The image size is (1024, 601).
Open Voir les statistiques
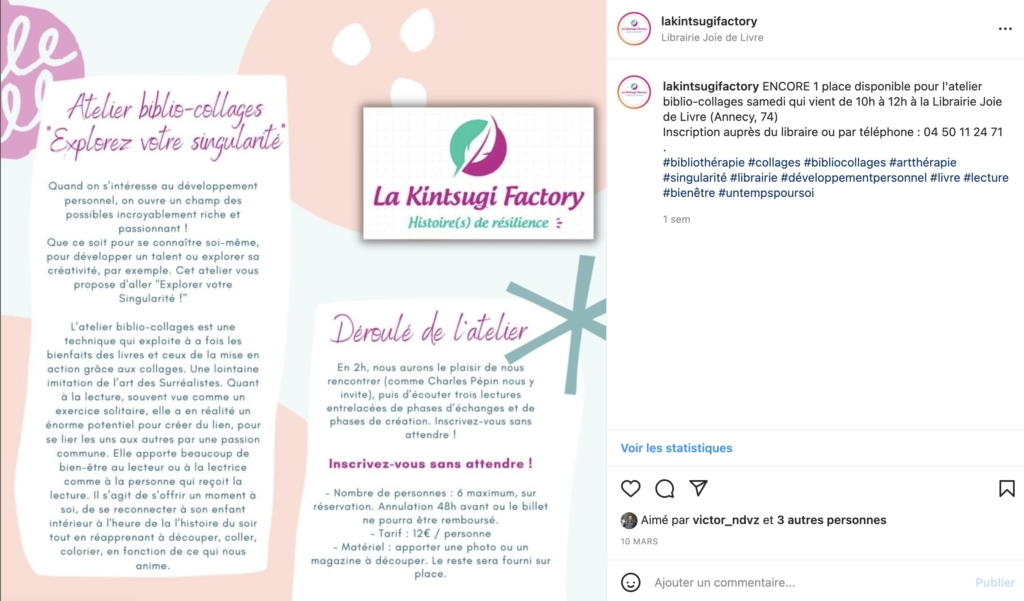(676, 448)
